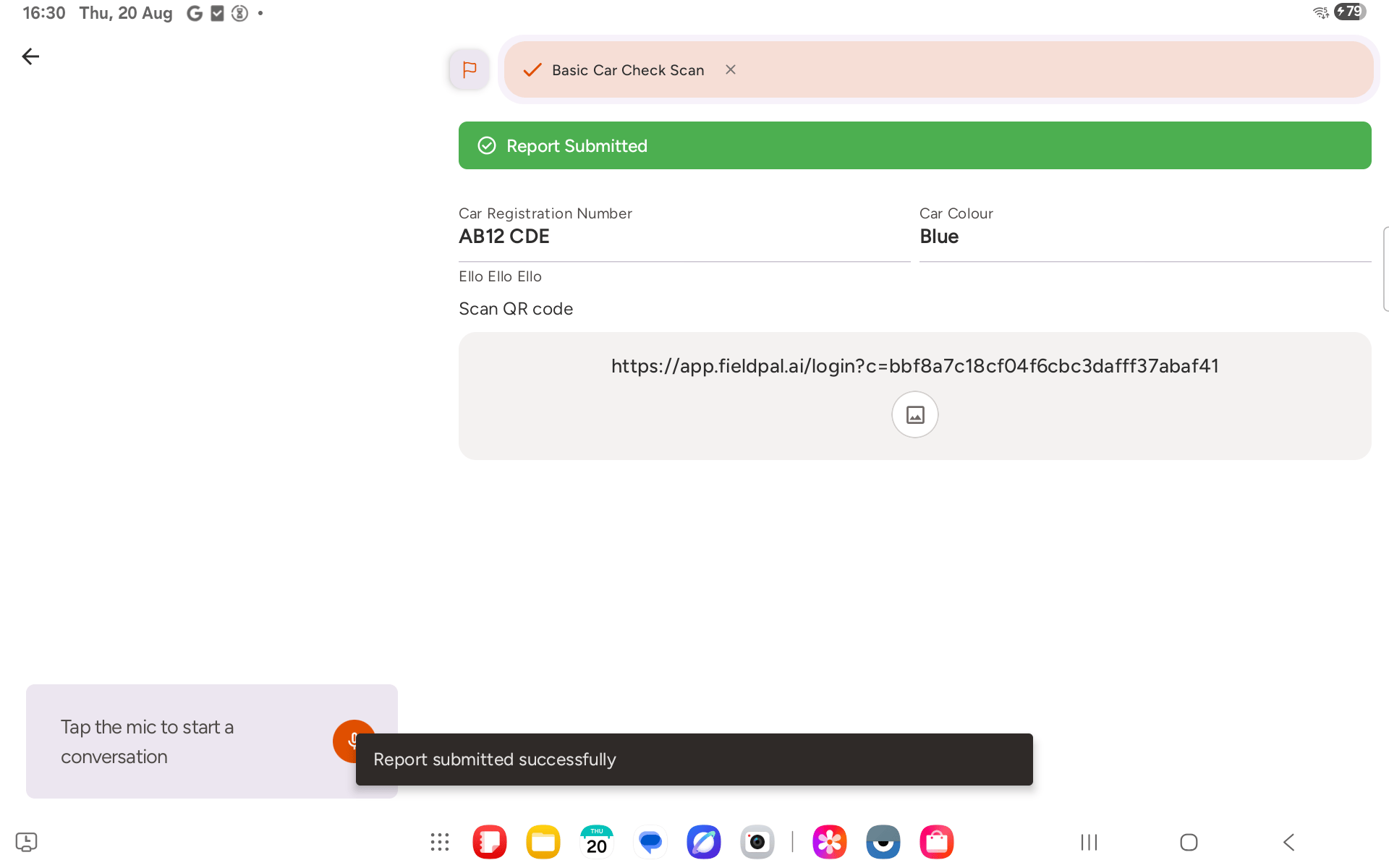Image resolution: width=1389 pixels, height=868 pixels.
Task: Show recent apps with three-line button
Action: [1089, 842]
